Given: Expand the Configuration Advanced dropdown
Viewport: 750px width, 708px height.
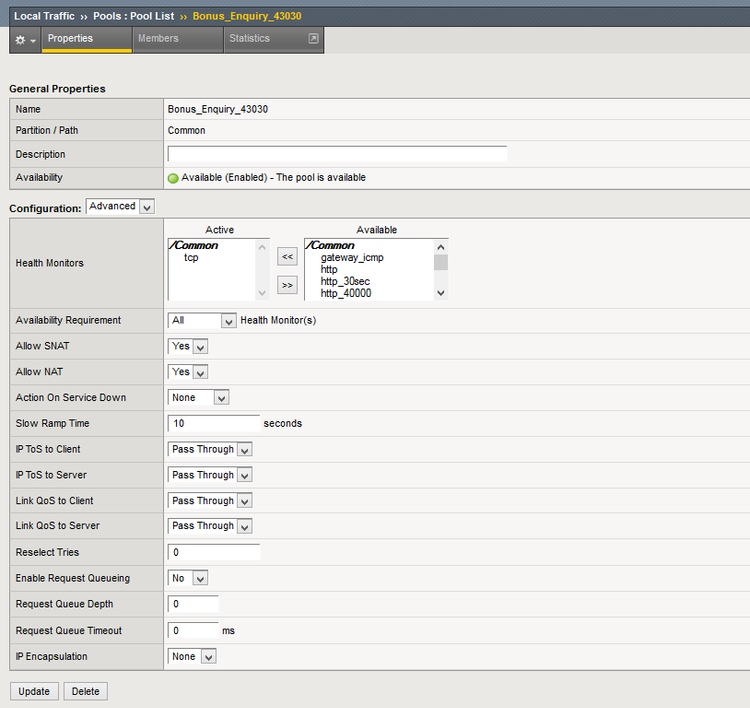Looking at the screenshot, I should pyautogui.click(x=120, y=206).
